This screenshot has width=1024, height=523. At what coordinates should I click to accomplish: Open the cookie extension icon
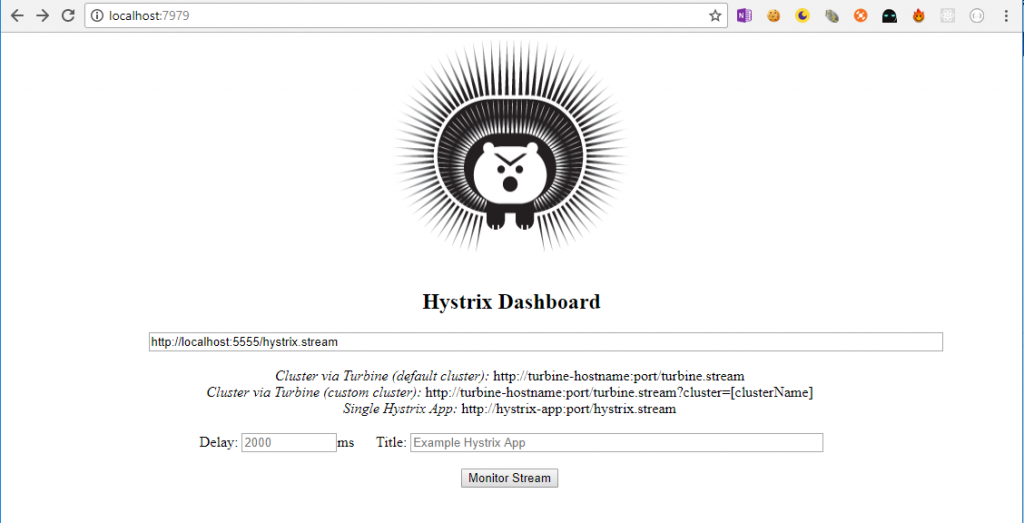pyautogui.click(x=773, y=16)
